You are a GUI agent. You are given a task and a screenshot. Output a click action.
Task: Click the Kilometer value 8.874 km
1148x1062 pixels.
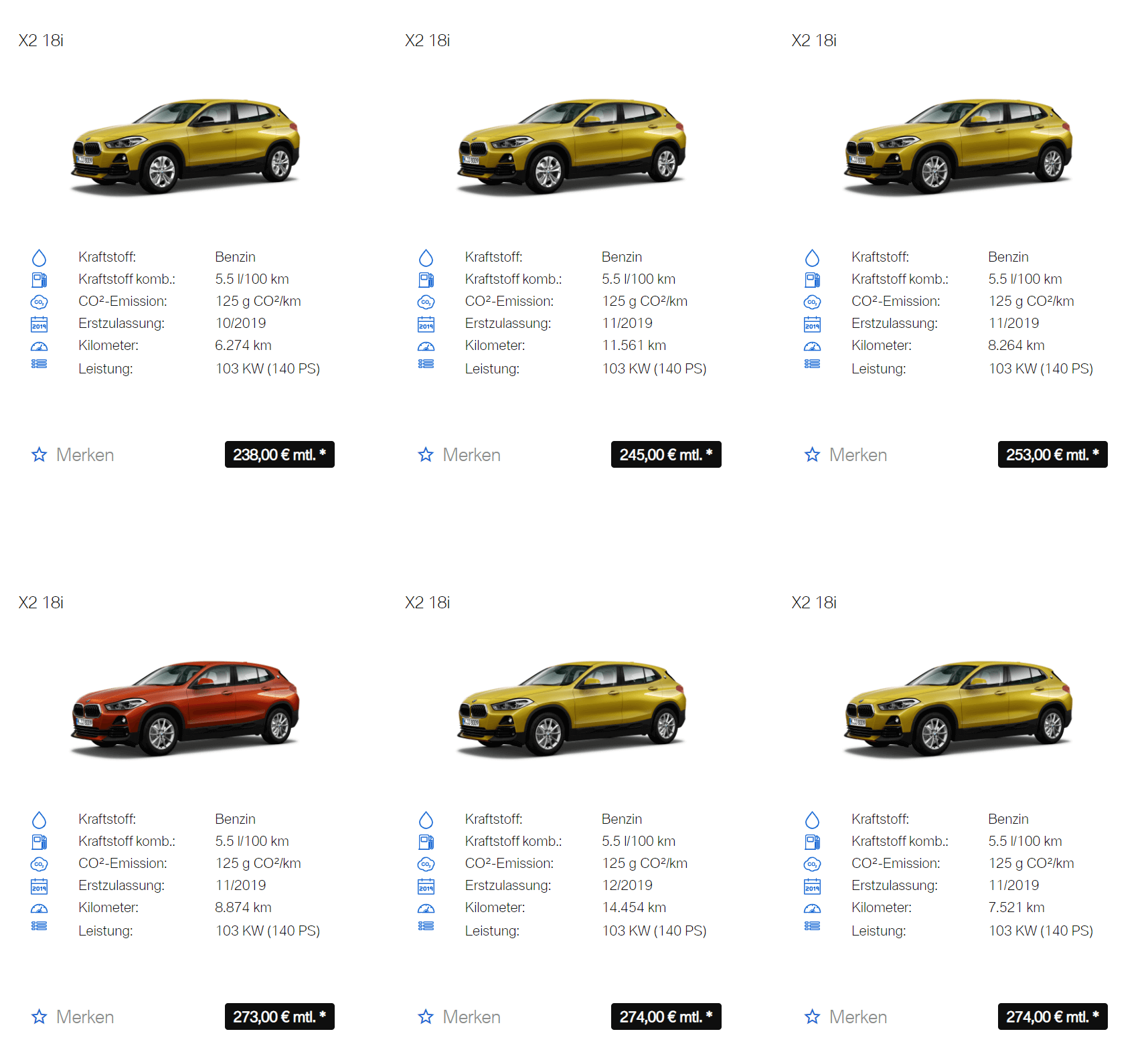243,907
